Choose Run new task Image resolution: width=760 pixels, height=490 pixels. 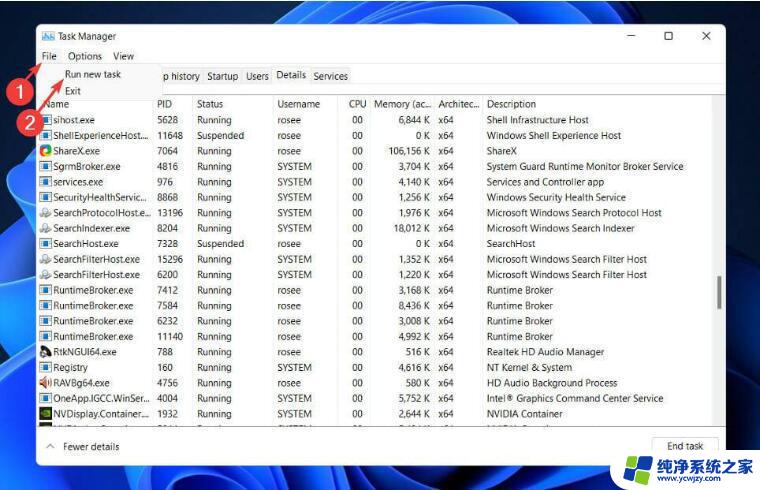tap(93, 74)
